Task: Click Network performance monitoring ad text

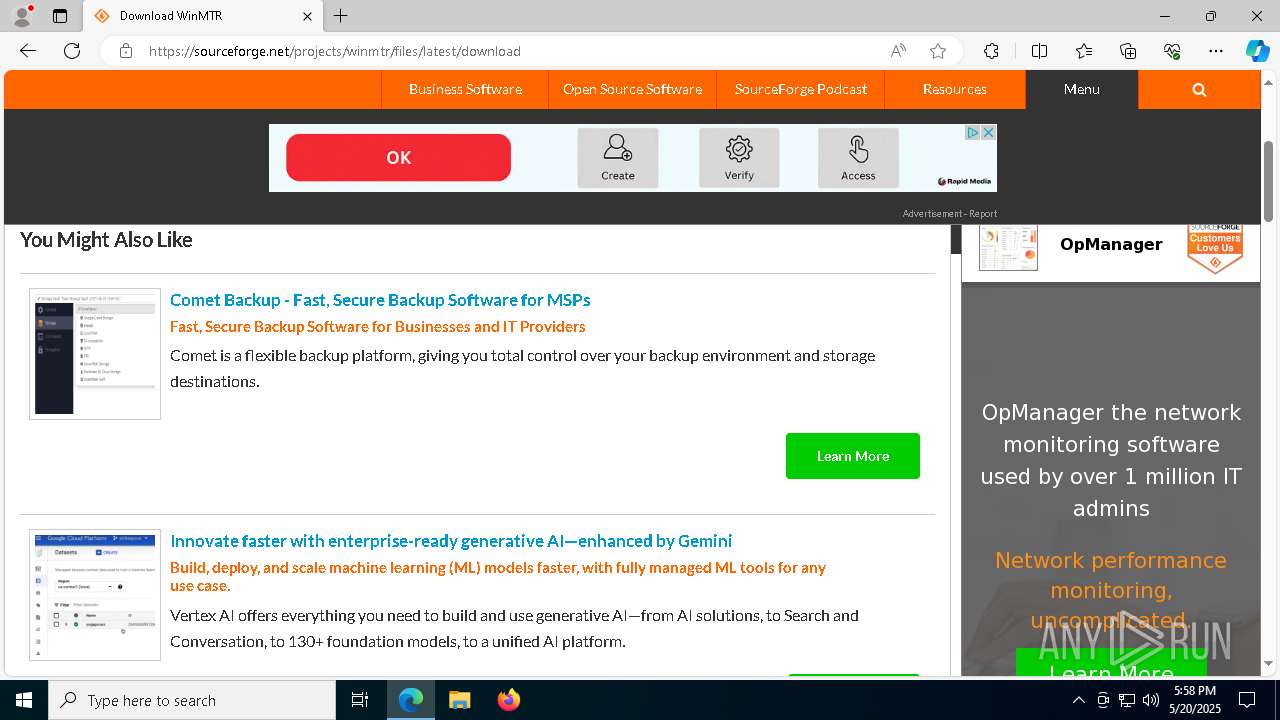Action: [x=1110, y=590]
